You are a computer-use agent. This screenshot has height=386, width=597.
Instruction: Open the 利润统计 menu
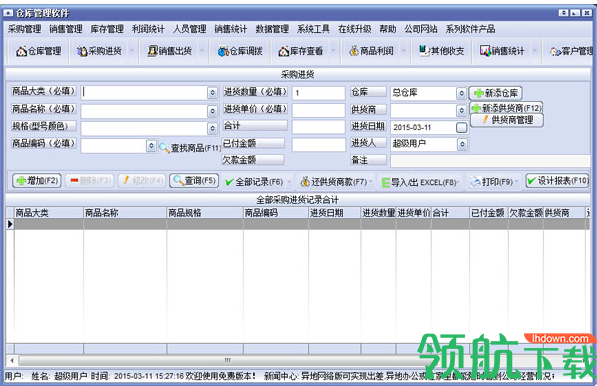pos(148,29)
